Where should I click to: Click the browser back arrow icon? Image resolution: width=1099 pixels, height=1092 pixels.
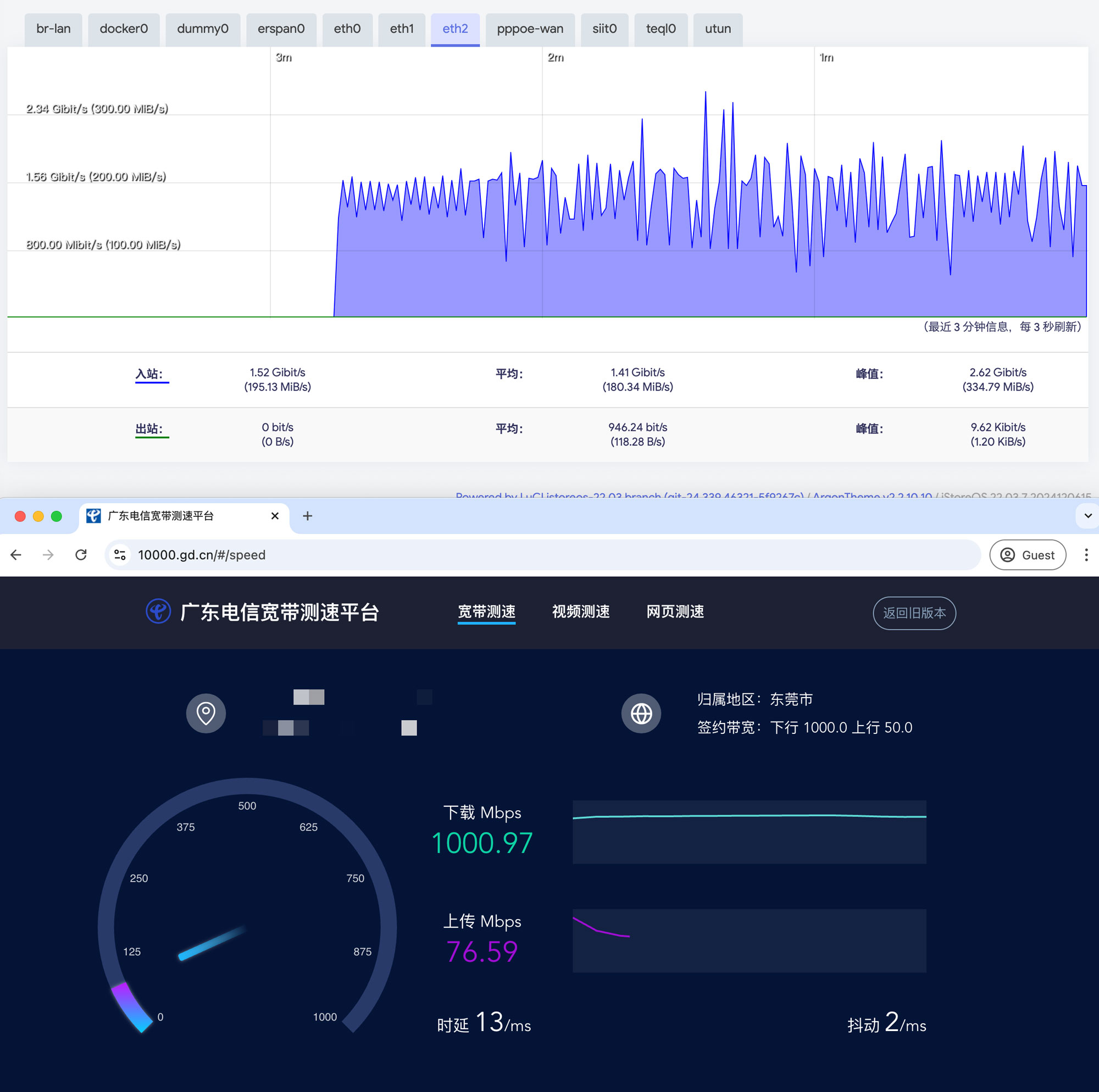16,555
